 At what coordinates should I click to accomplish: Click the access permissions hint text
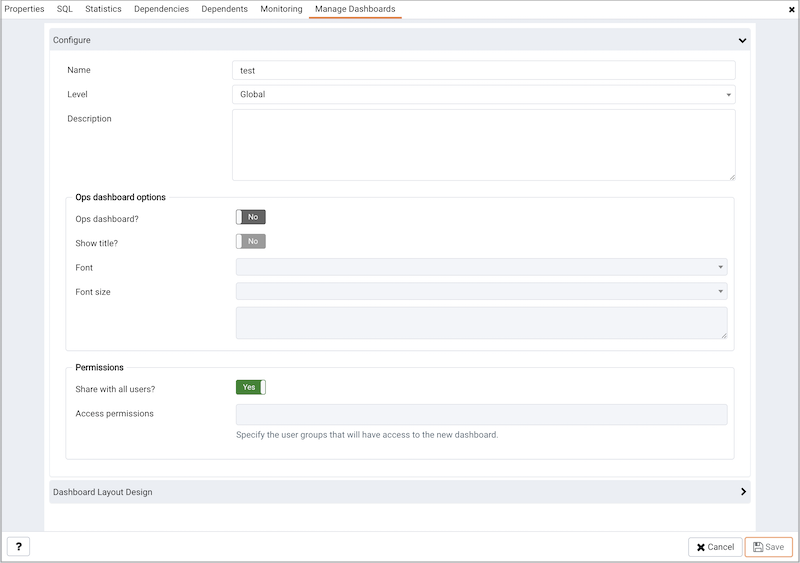pyautogui.click(x=367, y=435)
